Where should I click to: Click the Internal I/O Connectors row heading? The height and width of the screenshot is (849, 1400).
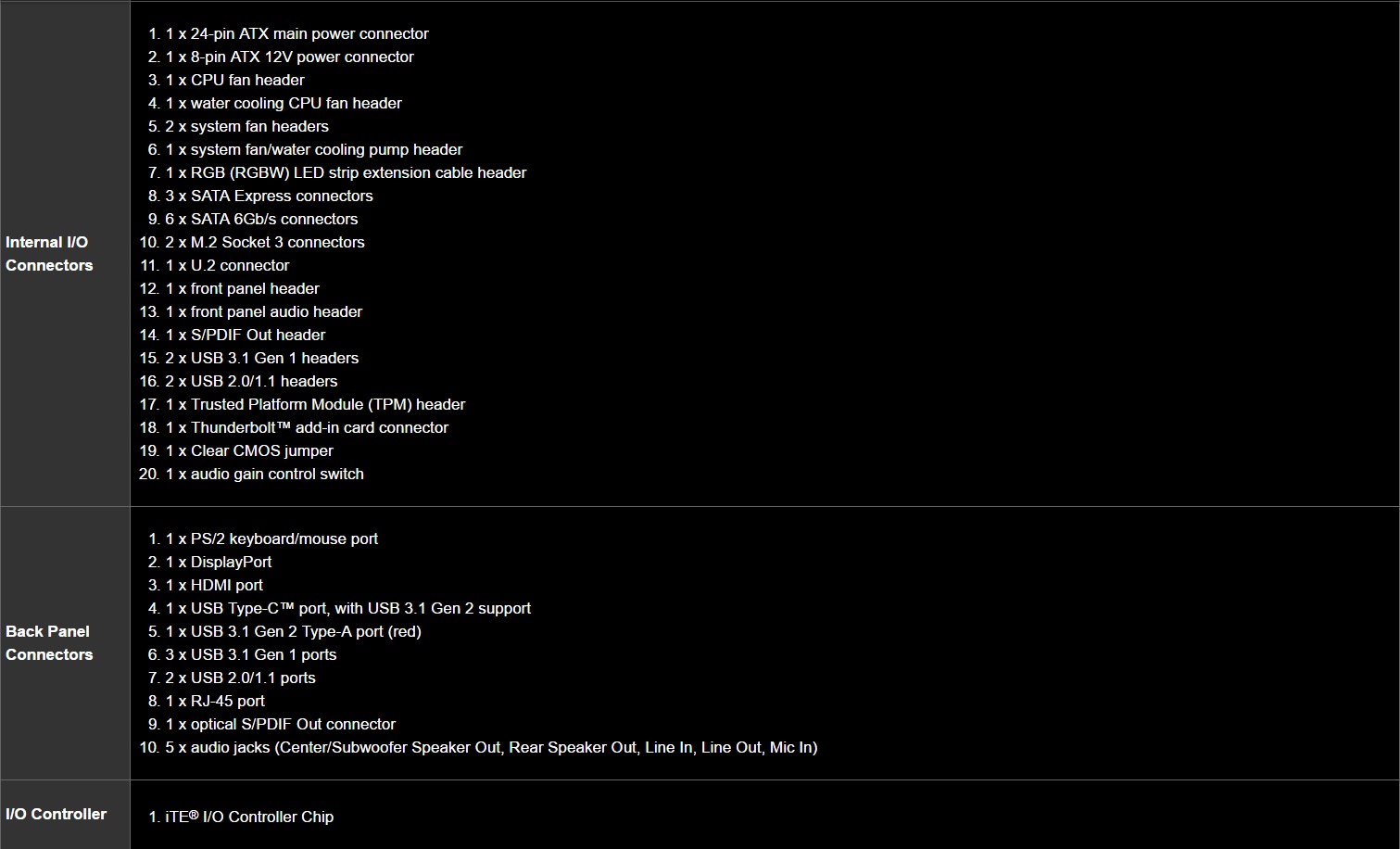(49, 254)
